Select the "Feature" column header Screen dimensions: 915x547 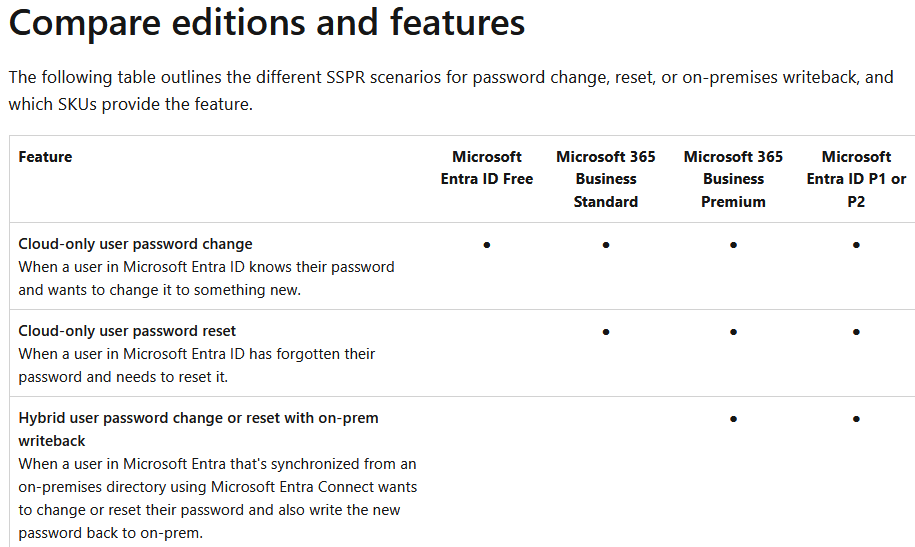coord(45,157)
